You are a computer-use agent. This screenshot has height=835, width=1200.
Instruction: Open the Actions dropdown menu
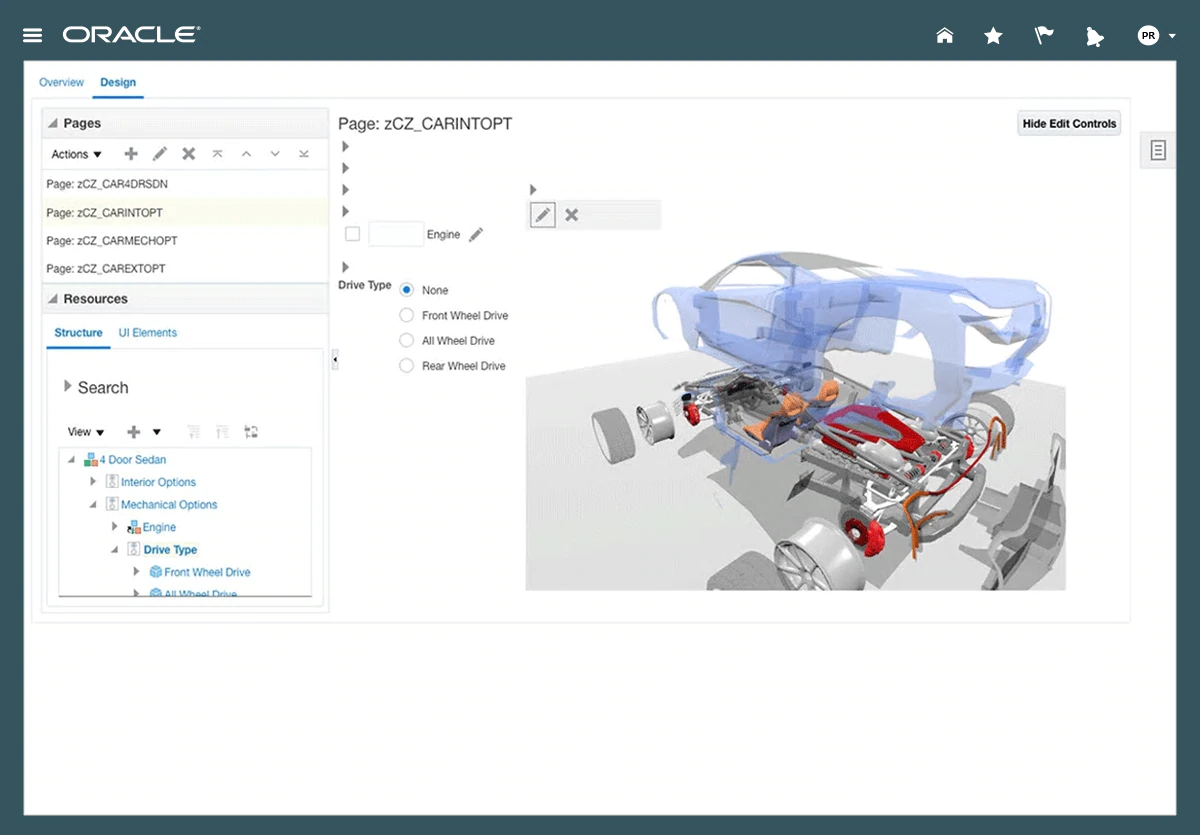(x=76, y=154)
